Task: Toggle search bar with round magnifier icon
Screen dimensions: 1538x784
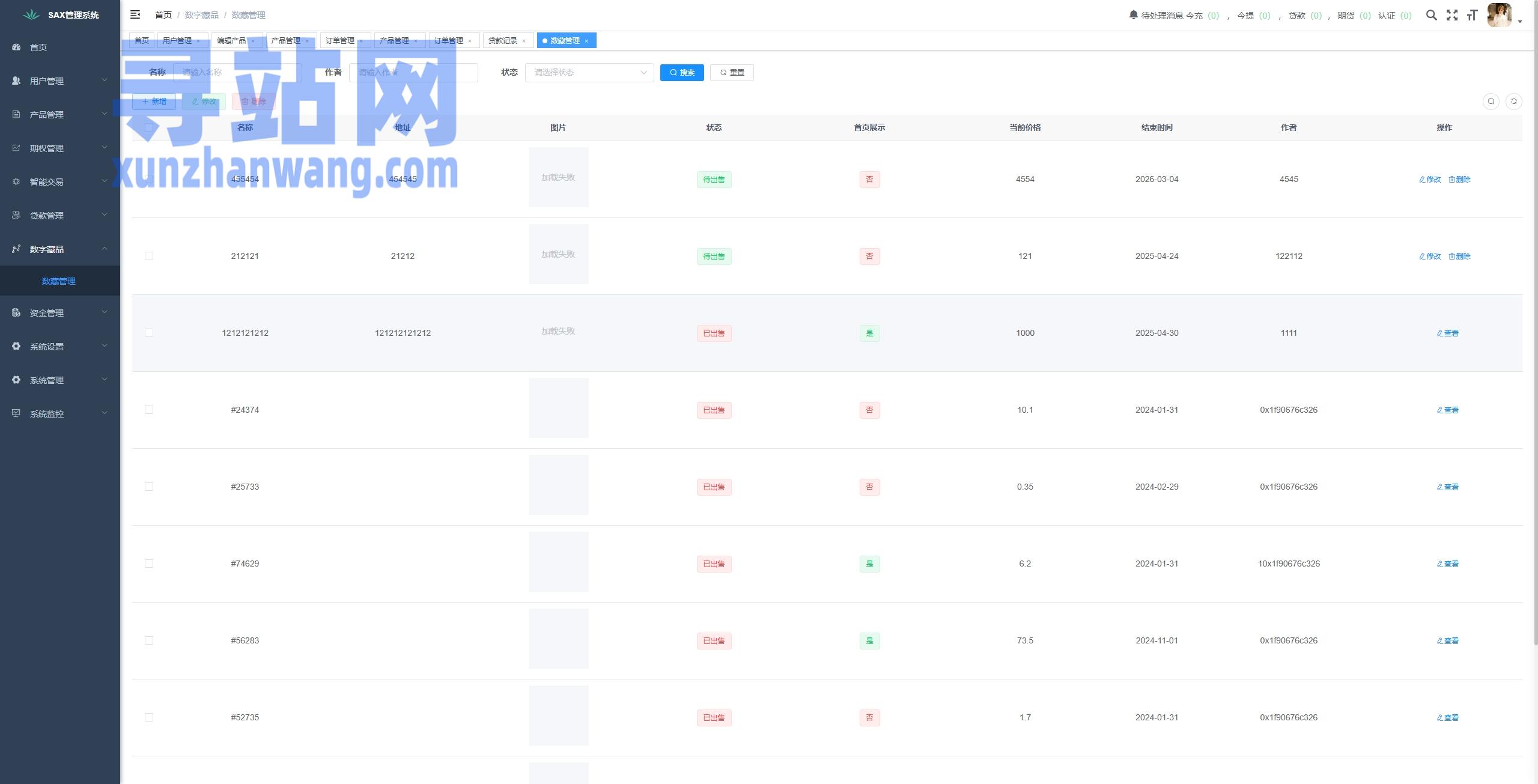Action: point(1491,102)
